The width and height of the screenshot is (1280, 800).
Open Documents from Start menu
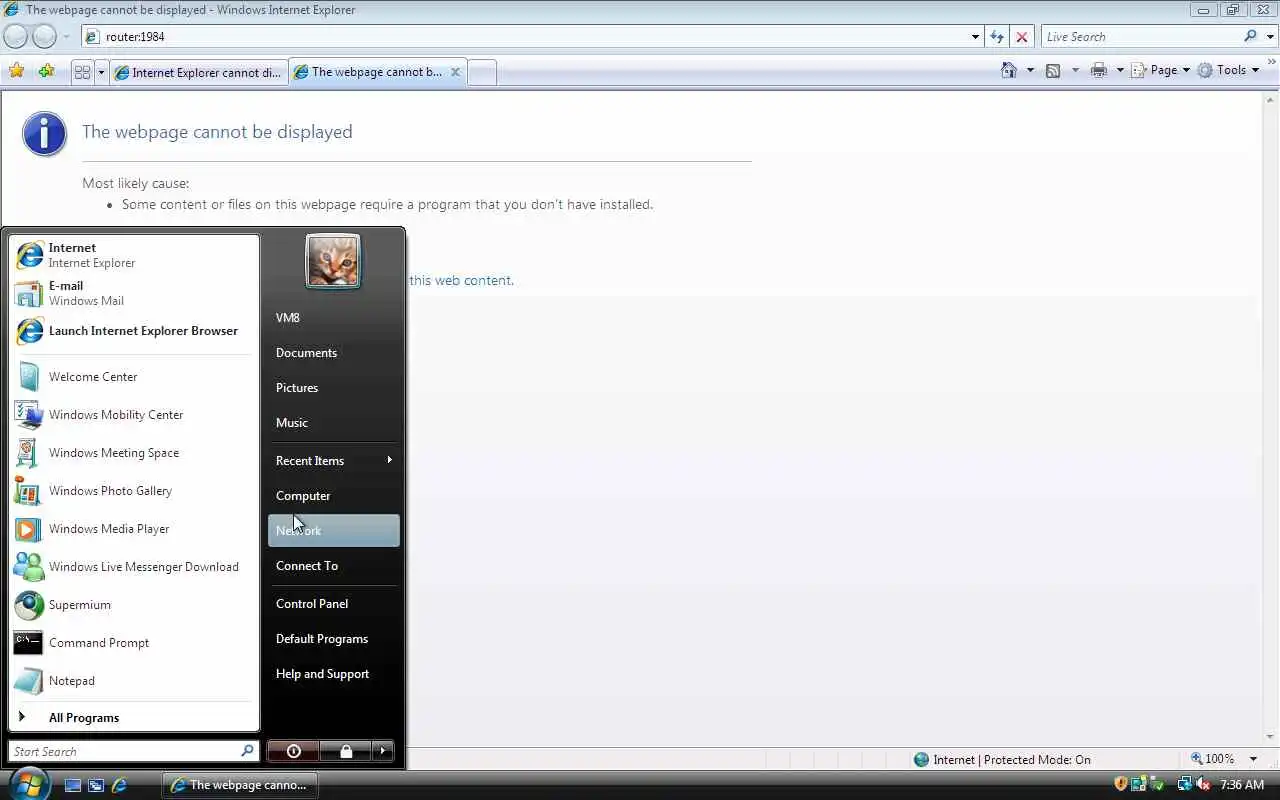333,353
